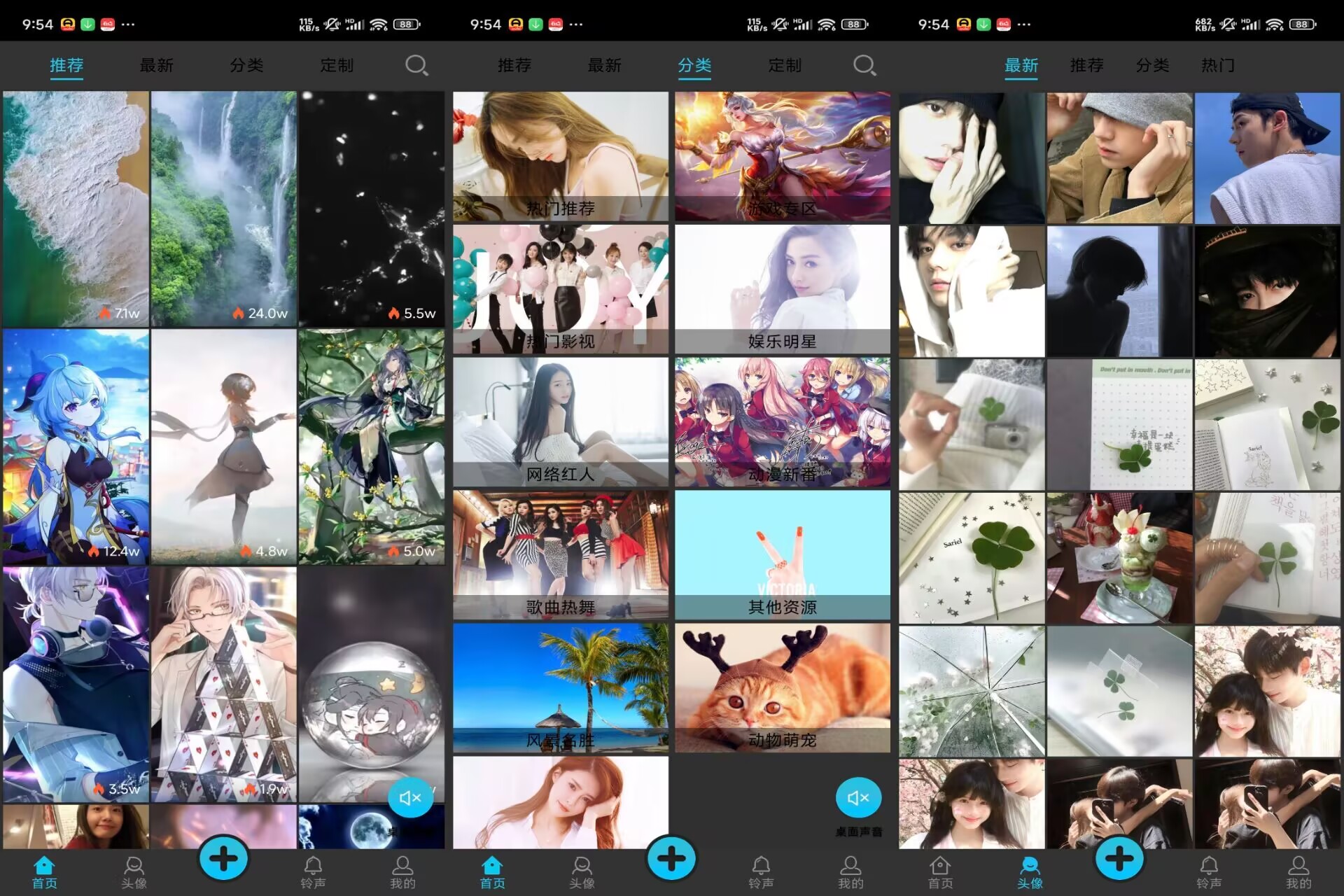
Task: Tap the plus button on the rightmost screen
Action: pyautogui.click(x=1119, y=858)
